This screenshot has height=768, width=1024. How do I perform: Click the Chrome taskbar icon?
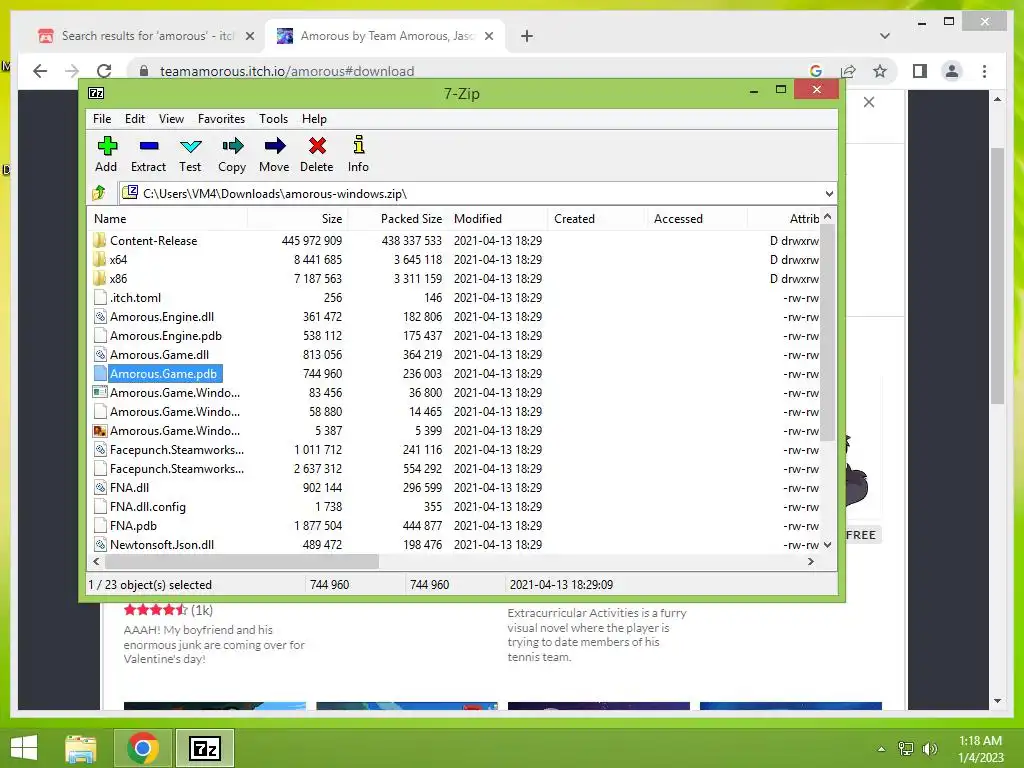[143, 748]
